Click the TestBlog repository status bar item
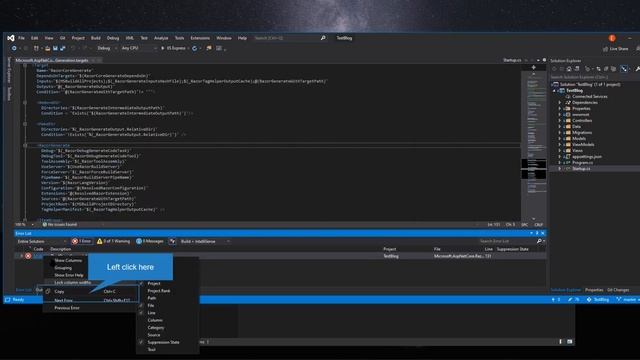 click(x=598, y=300)
